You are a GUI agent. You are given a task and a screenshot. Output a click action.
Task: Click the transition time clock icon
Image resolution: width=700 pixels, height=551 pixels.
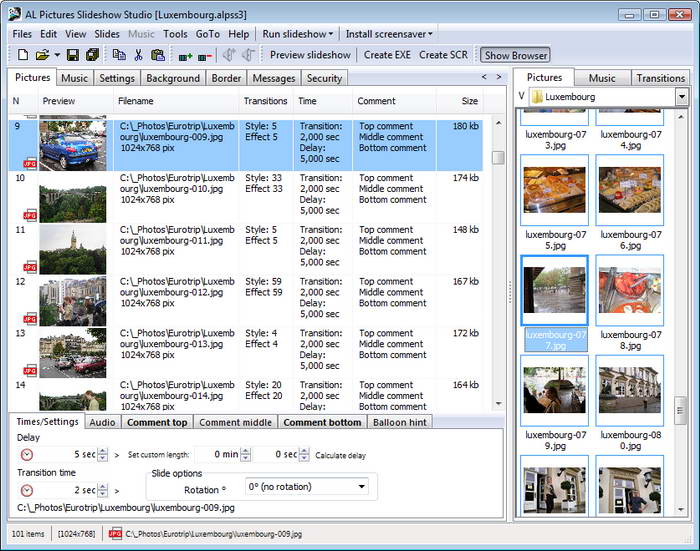(x=27, y=490)
